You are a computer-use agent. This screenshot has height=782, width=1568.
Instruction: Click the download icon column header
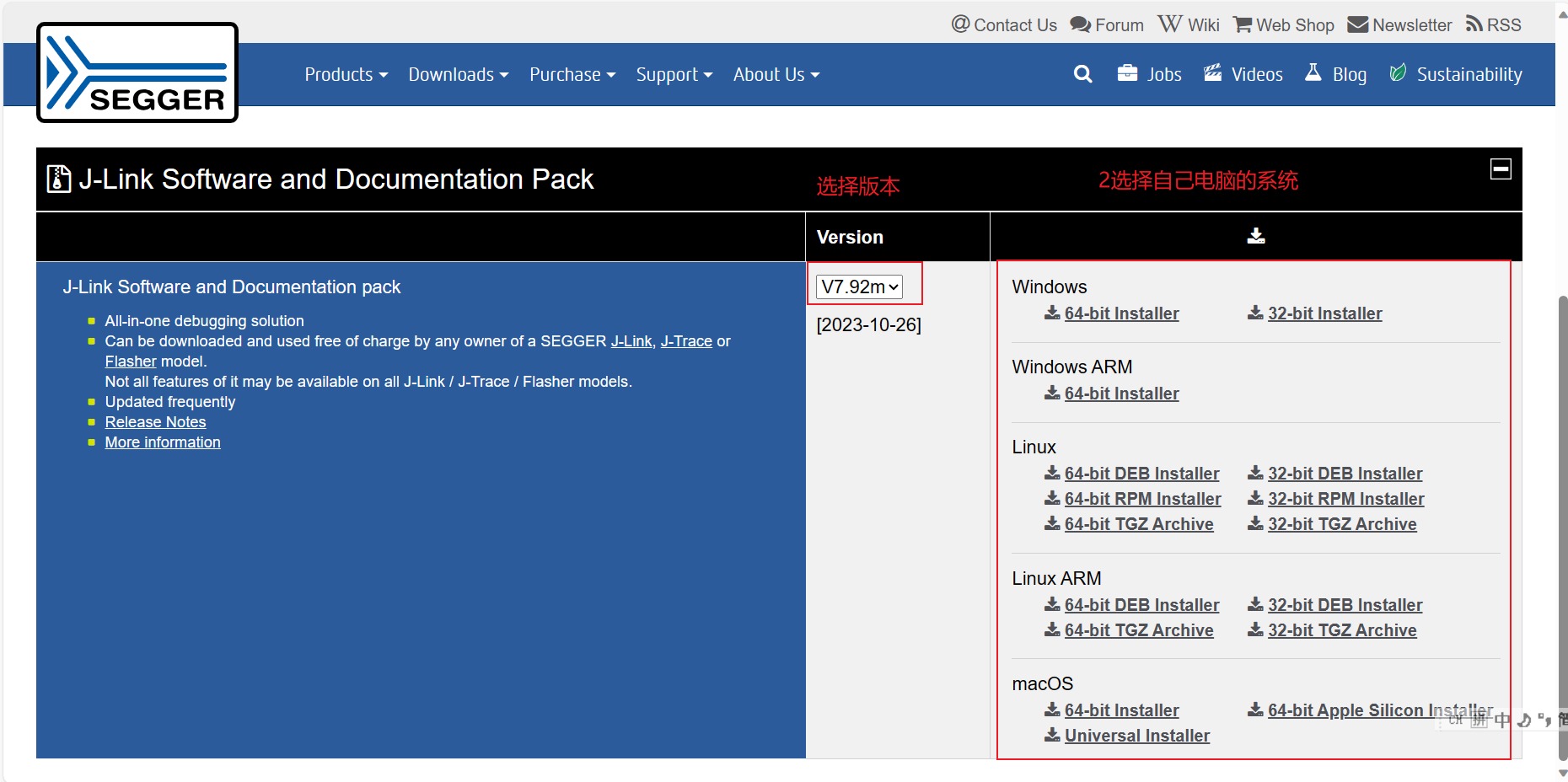(x=1256, y=236)
